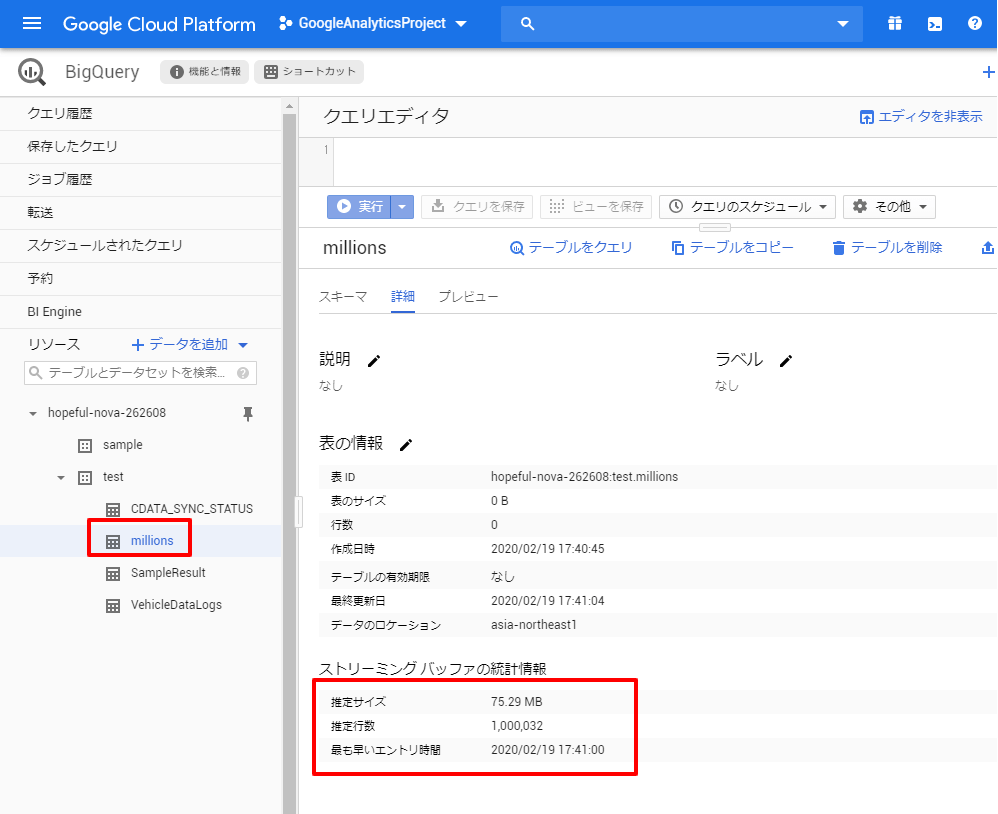
Task: Open the help question mark icon
Action: click(974, 24)
